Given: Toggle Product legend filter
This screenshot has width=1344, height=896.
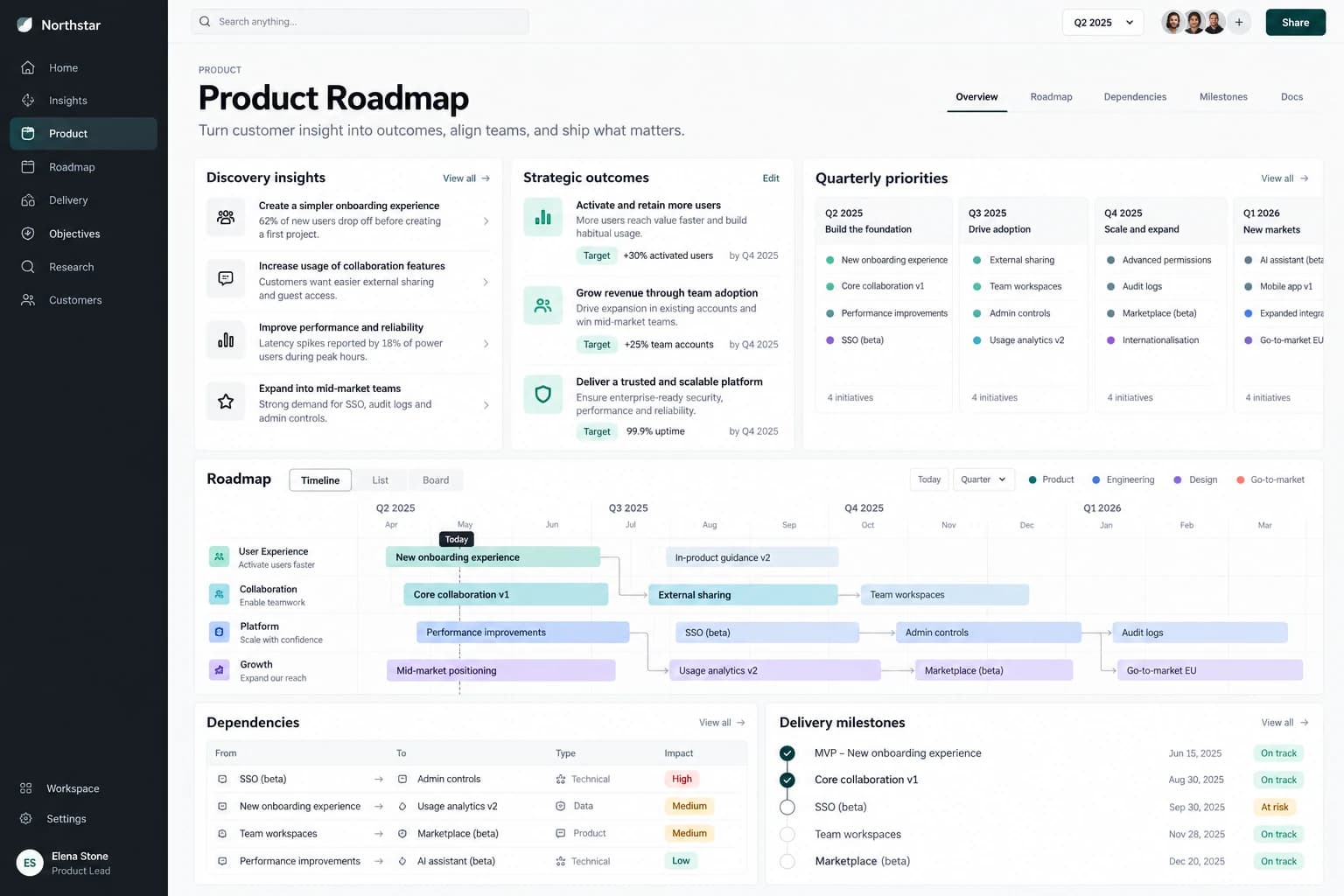Looking at the screenshot, I should 1051,479.
